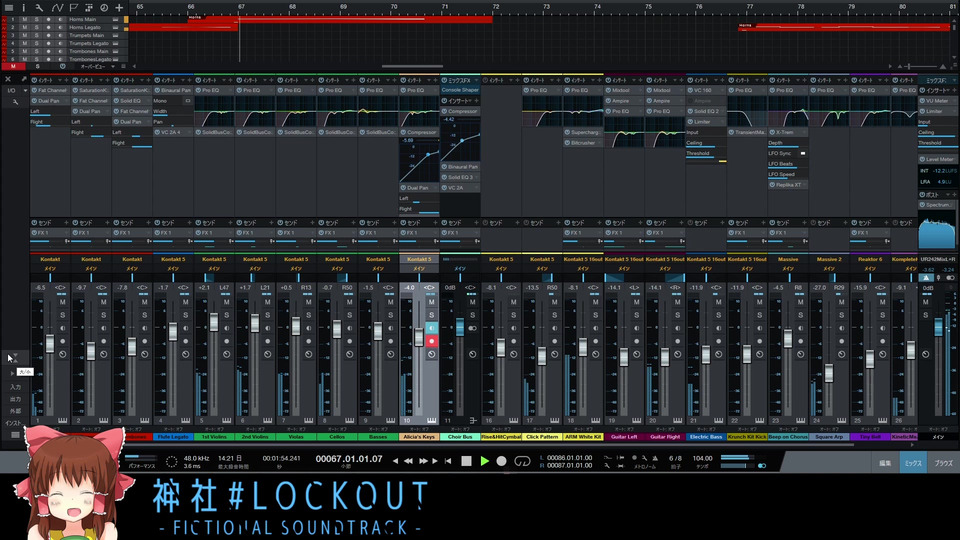Click the main output volume fader
Screen dimensions: 960x540
coord(938,326)
